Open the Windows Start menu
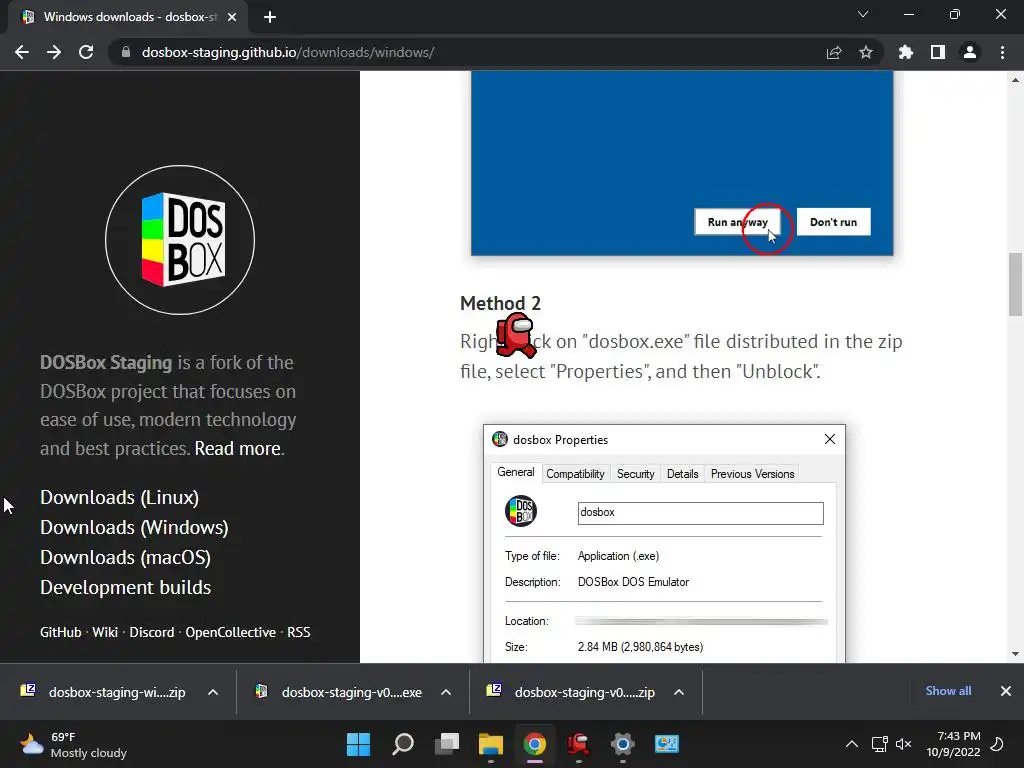 tap(358, 744)
